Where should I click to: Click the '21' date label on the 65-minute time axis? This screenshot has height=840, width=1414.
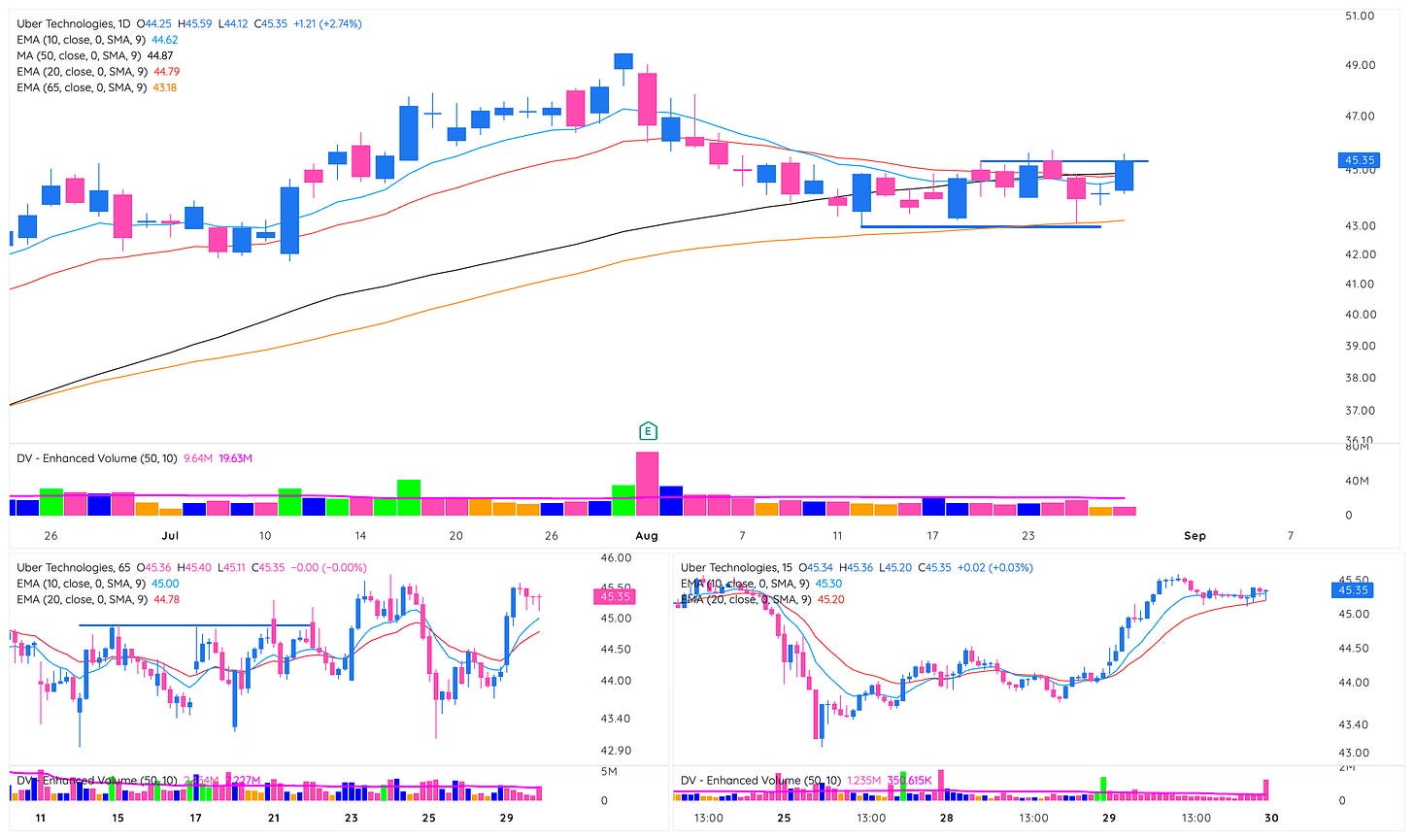[x=274, y=818]
